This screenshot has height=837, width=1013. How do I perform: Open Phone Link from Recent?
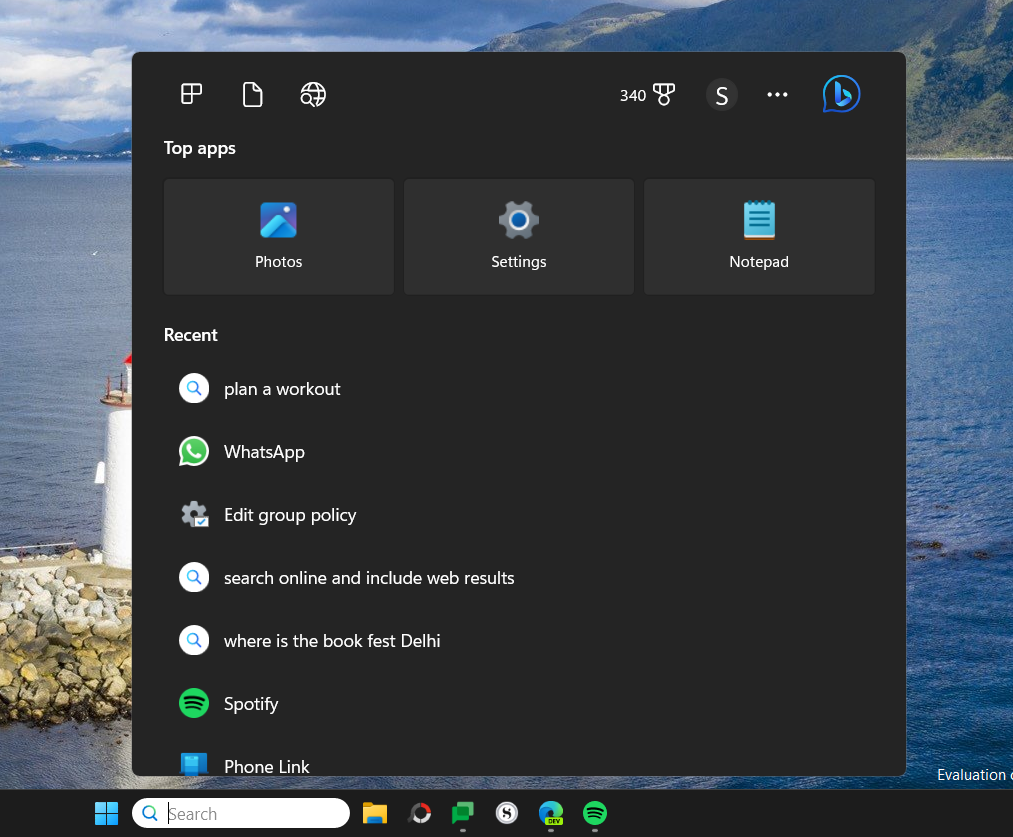coord(264,766)
